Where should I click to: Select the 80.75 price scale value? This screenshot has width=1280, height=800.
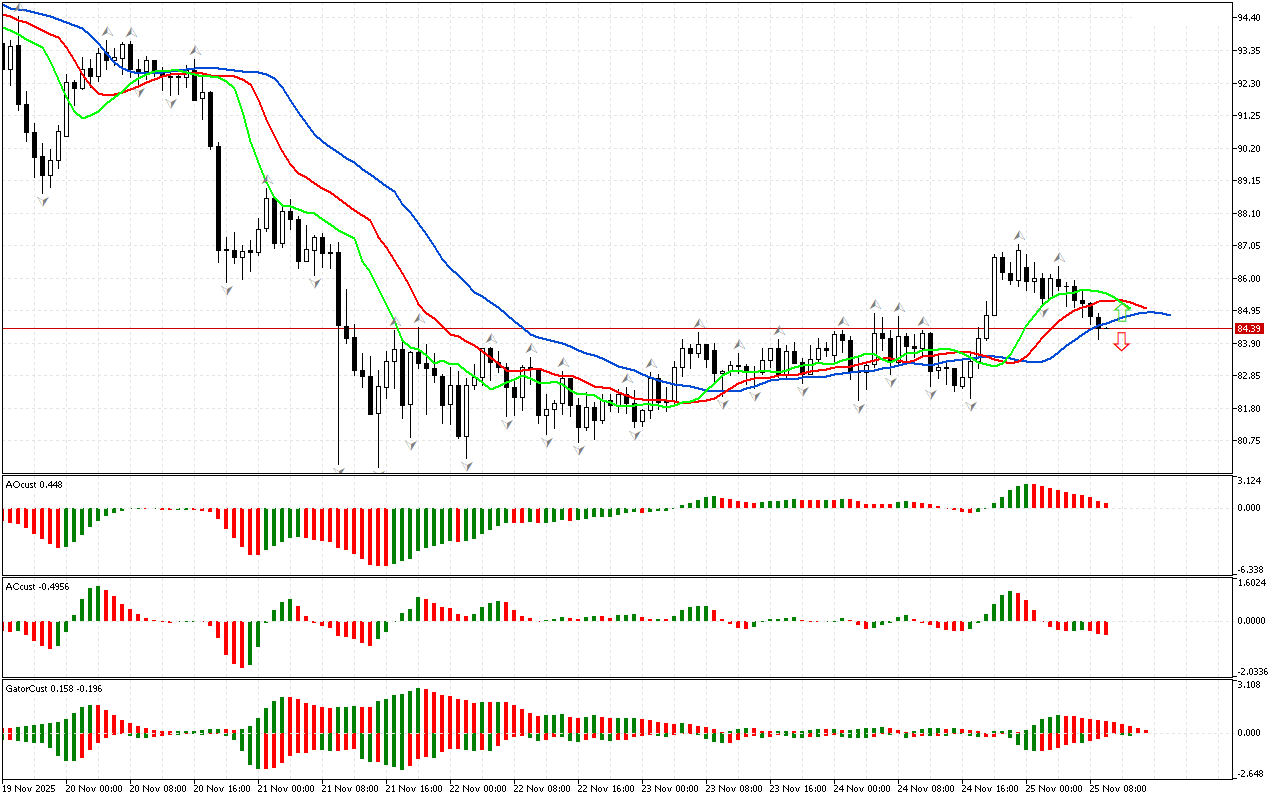pos(1246,441)
